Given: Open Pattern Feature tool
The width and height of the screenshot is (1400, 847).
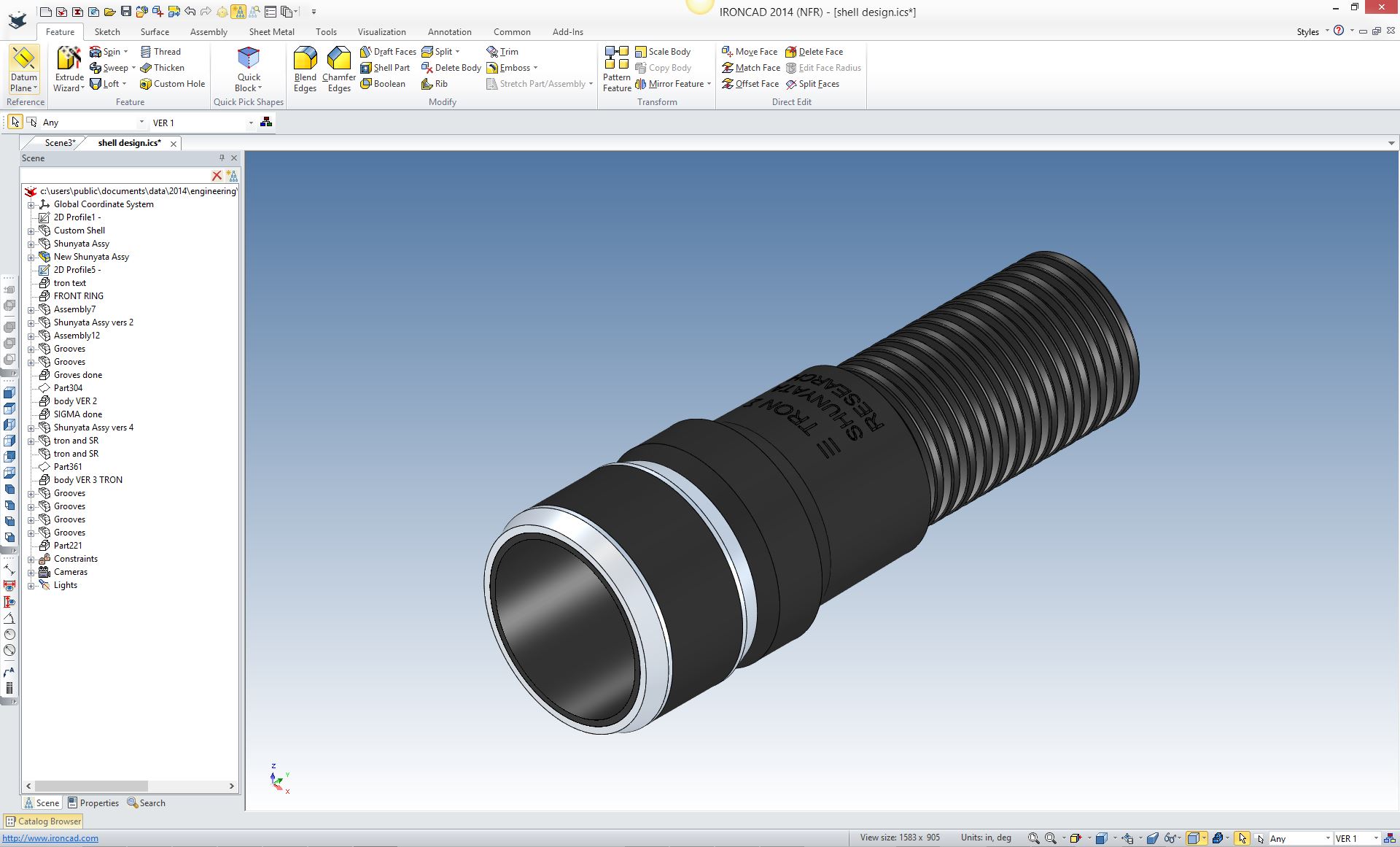Looking at the screenshot, I should tap(617, 69).
